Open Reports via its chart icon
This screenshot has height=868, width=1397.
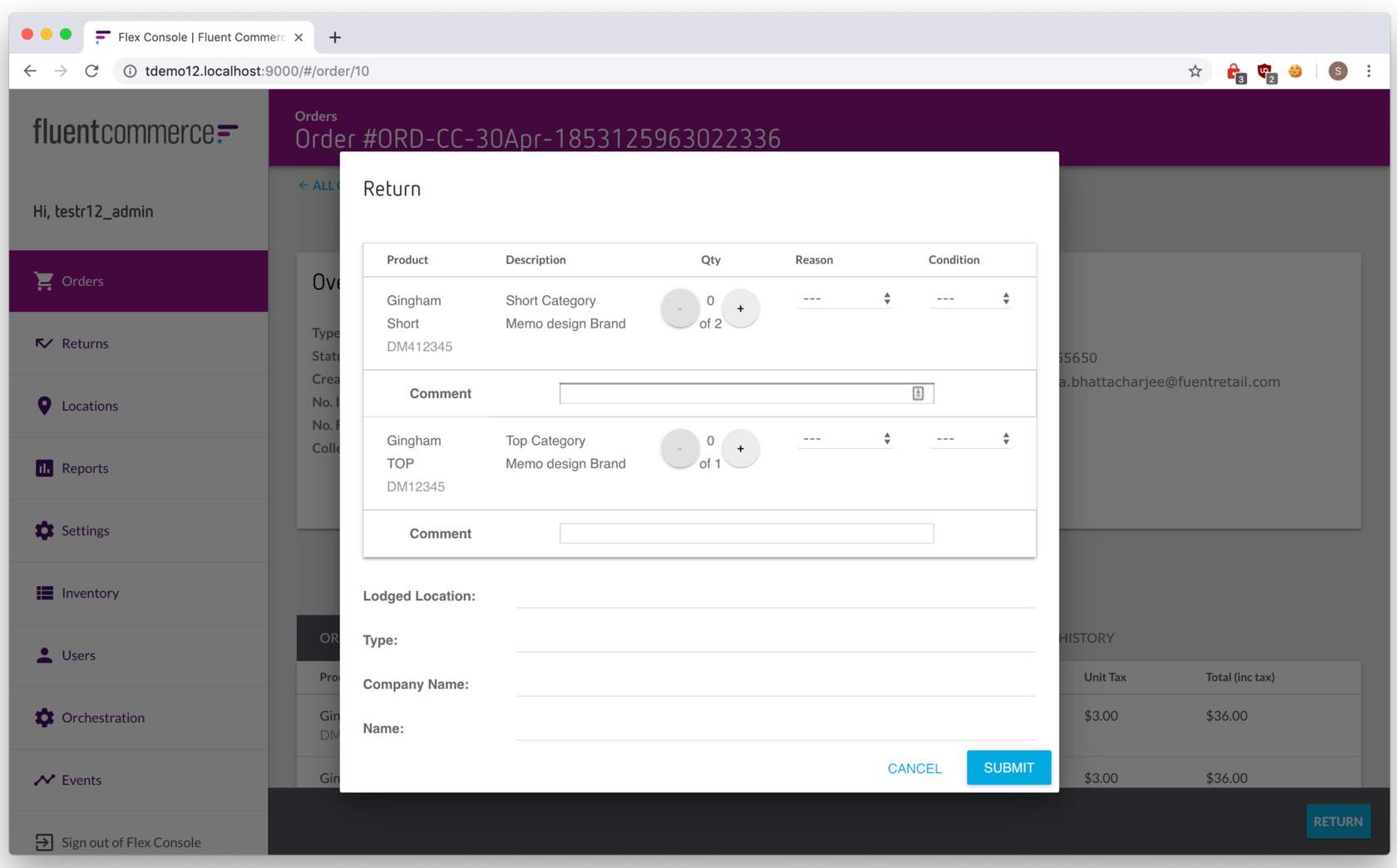pos(44,468)
